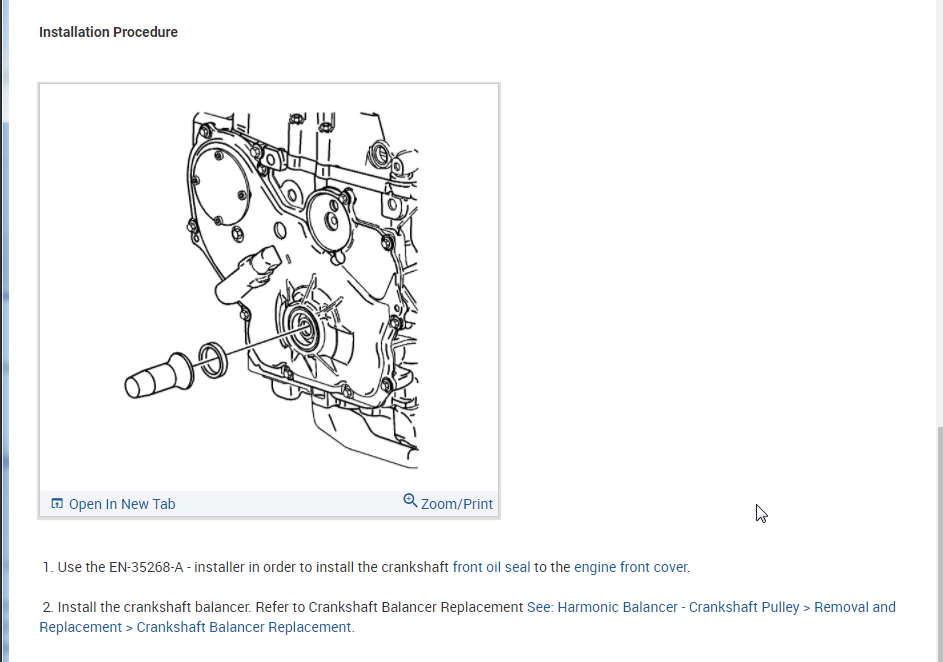Open the diagram via Open In New Tab text
Screen dimensions: 943x662
click(122, 504)
